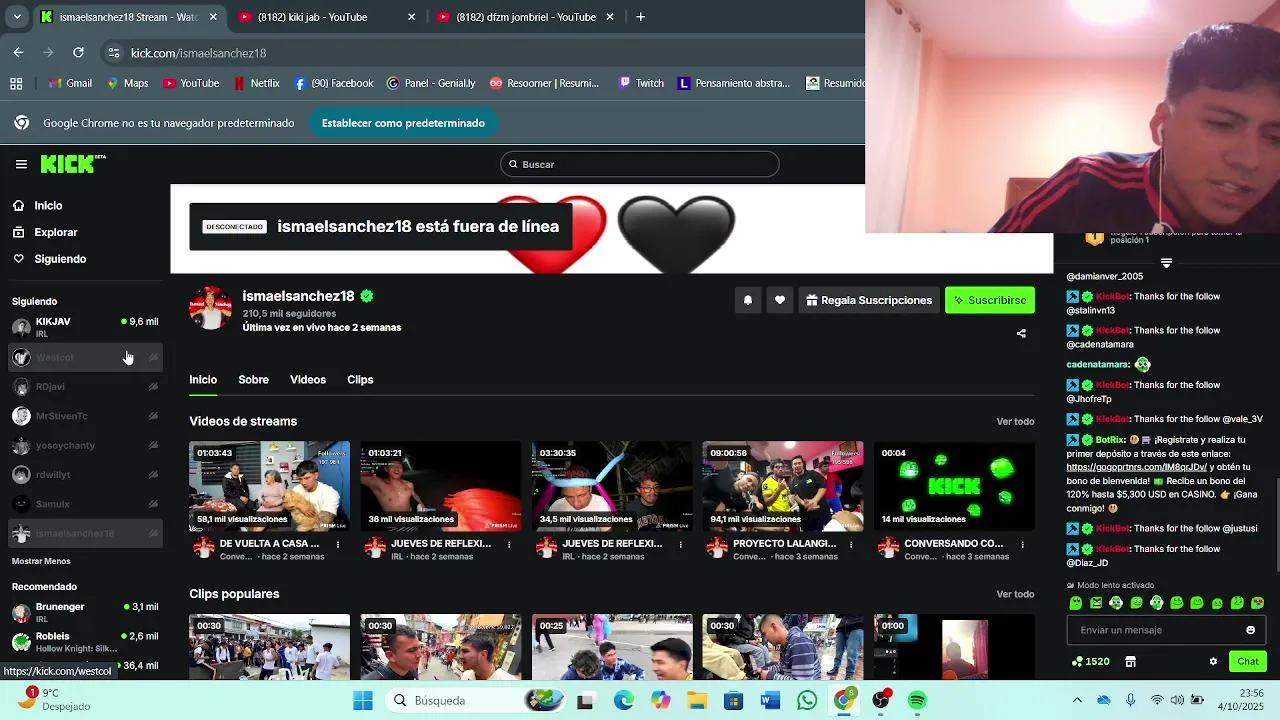Screen dimensions: 1280x720
Task: Open the Maps bookmark
Action: pos(127,83)
